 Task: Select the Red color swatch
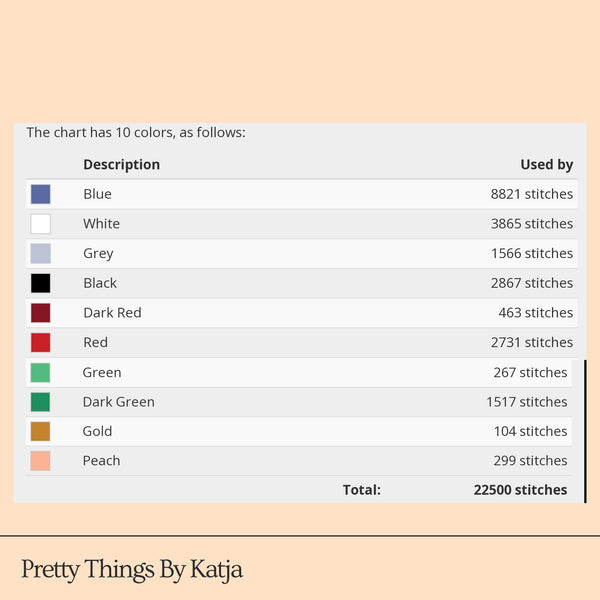tap(40, 342)
